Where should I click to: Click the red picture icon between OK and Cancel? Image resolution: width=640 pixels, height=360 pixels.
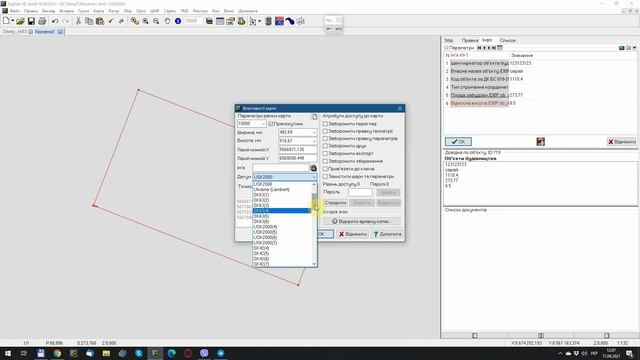point(540,142)
